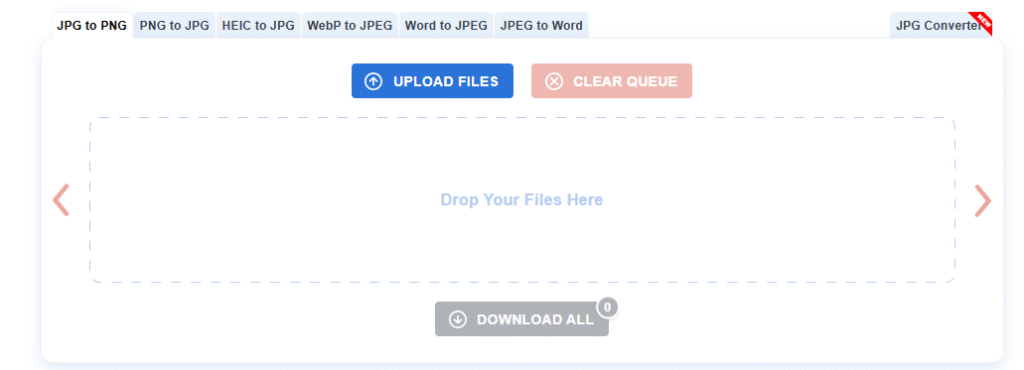Screen dimensions: 1024x370
Task: Switch to the JPG to PNG tab
Action: pos(92,26)
